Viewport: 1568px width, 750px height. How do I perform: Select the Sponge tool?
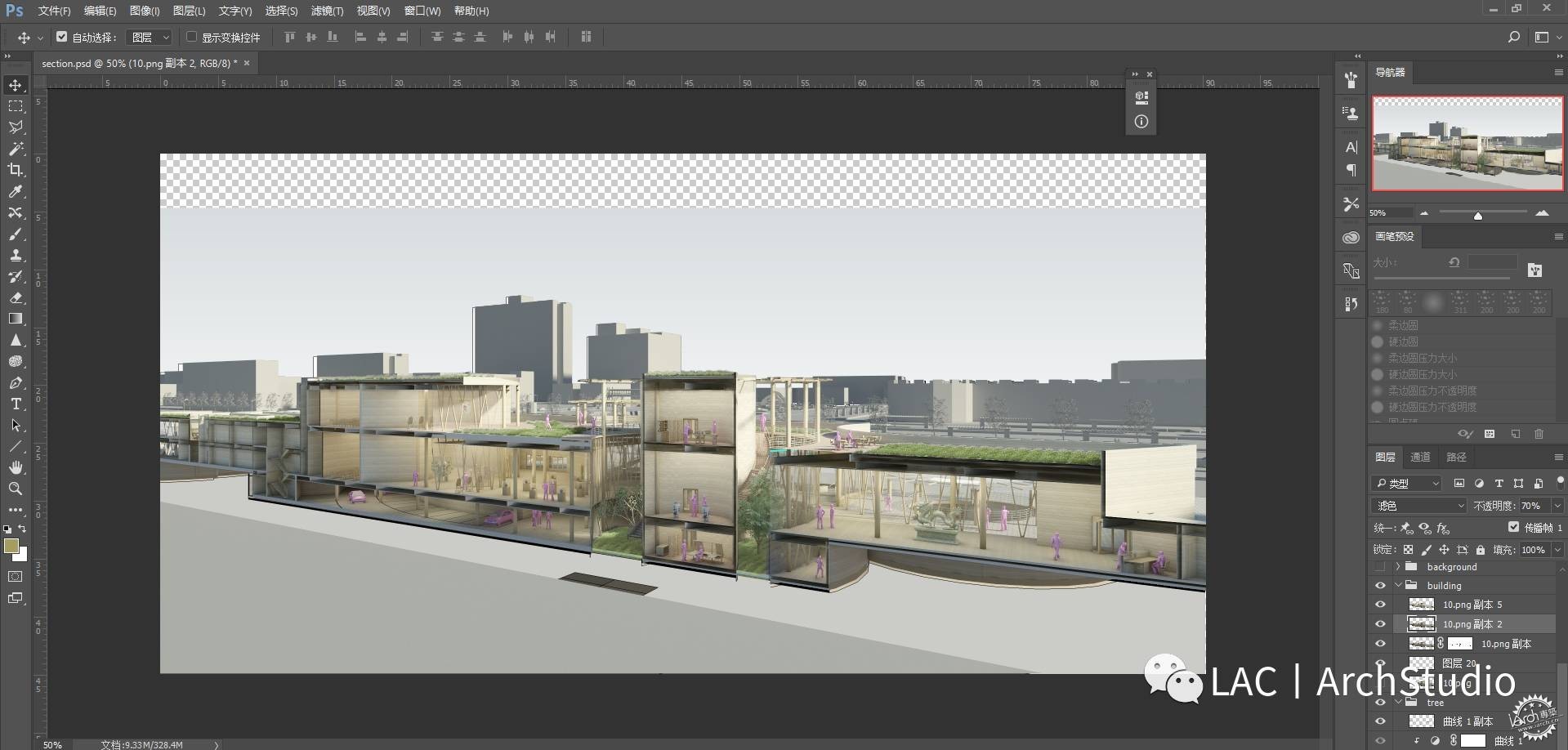[x=16, y=361]
